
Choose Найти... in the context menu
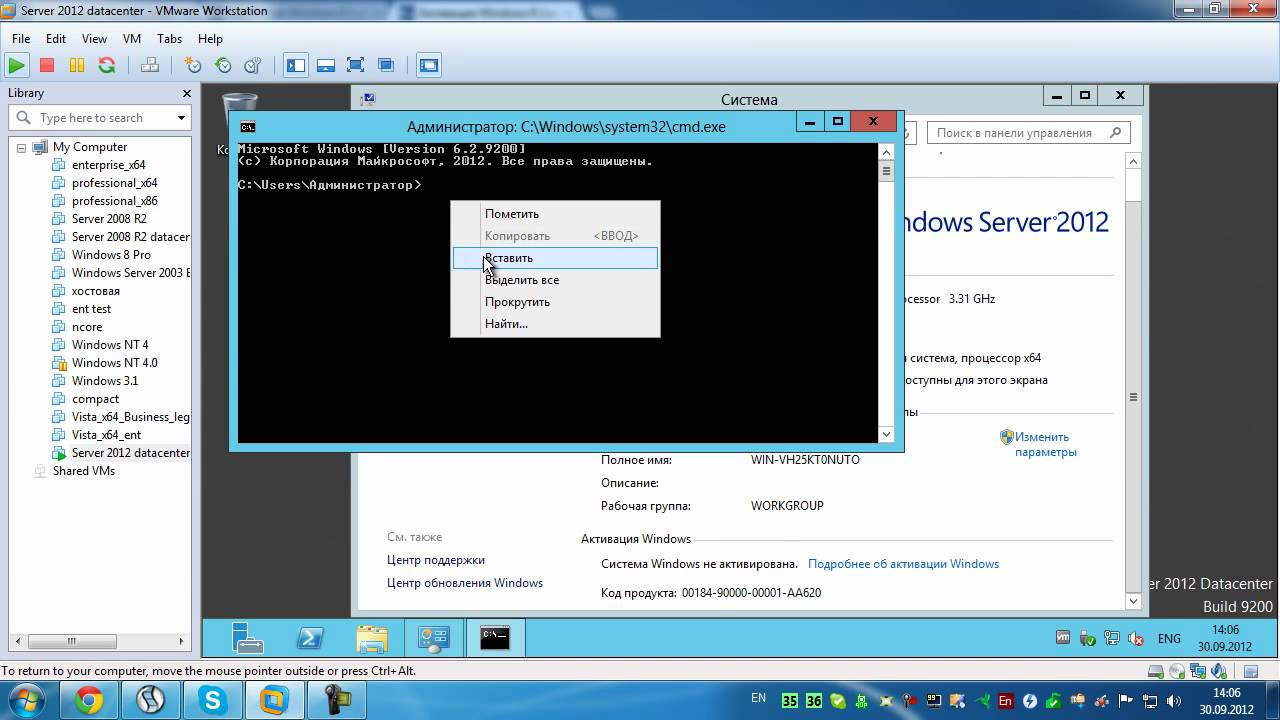pos(555,324)
